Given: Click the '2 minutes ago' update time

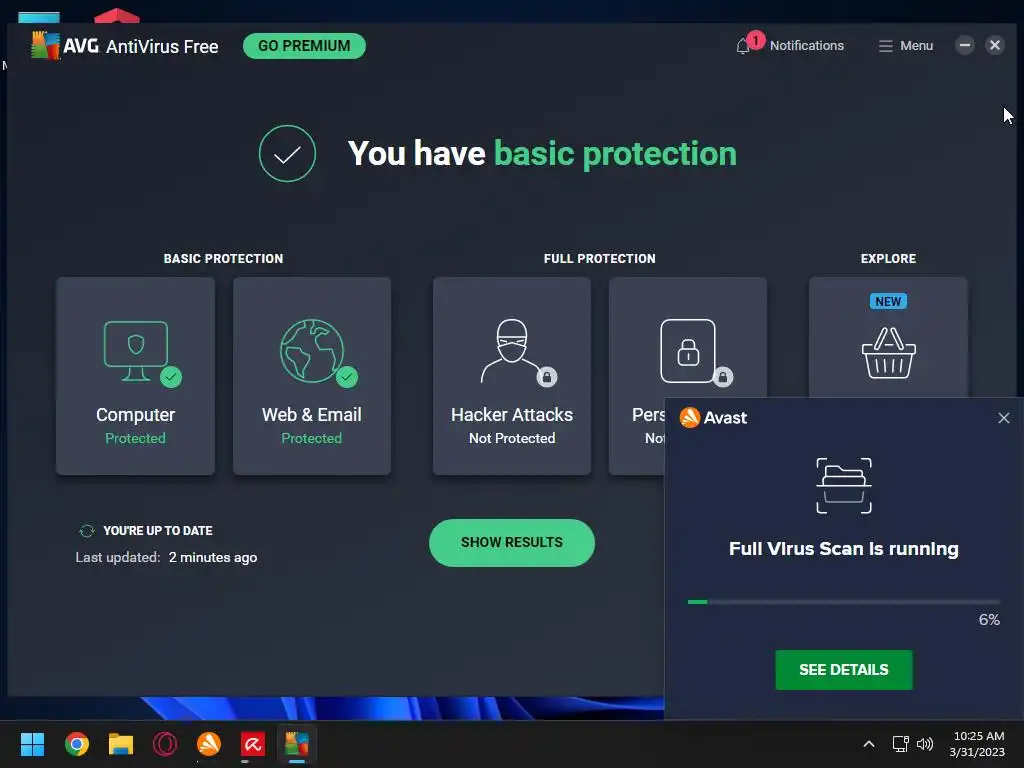Looking at the screenshot, I should tap(213, 558).
